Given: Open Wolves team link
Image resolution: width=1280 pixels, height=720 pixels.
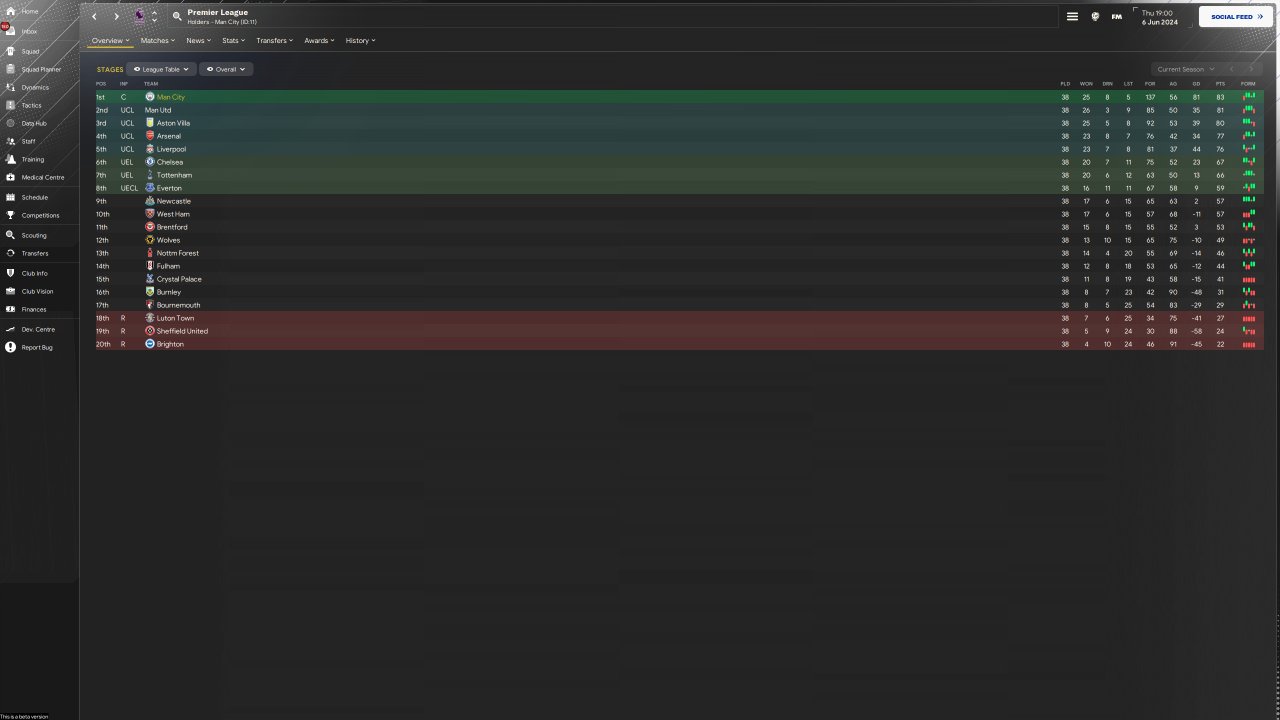Looking at the screenshot, I should coord(168,240).
